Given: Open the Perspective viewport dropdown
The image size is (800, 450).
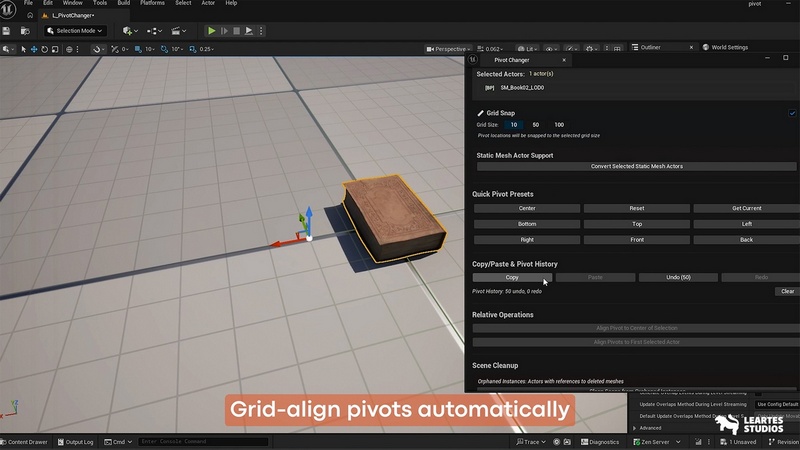Looking at the screenshot, I should (x=450, y=49).
